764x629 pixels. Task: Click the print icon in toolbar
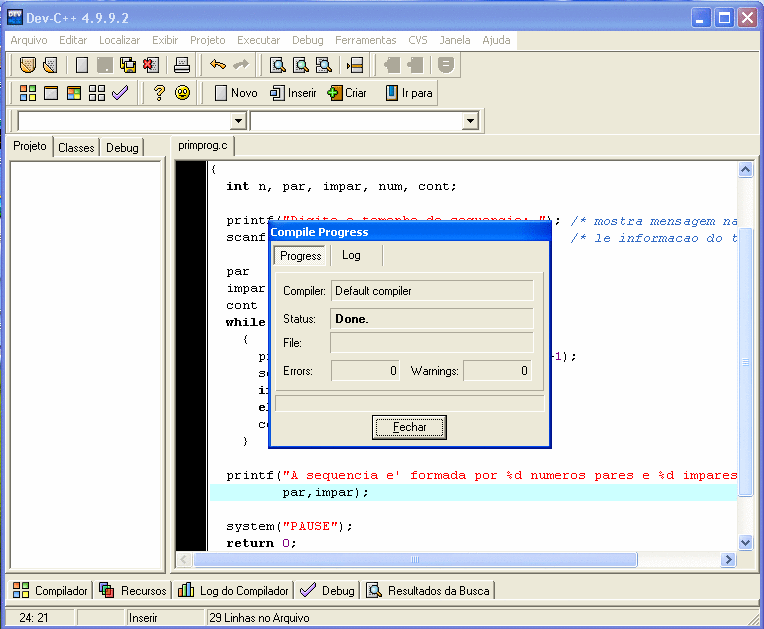pyautogui.click(x=182, y=65)
